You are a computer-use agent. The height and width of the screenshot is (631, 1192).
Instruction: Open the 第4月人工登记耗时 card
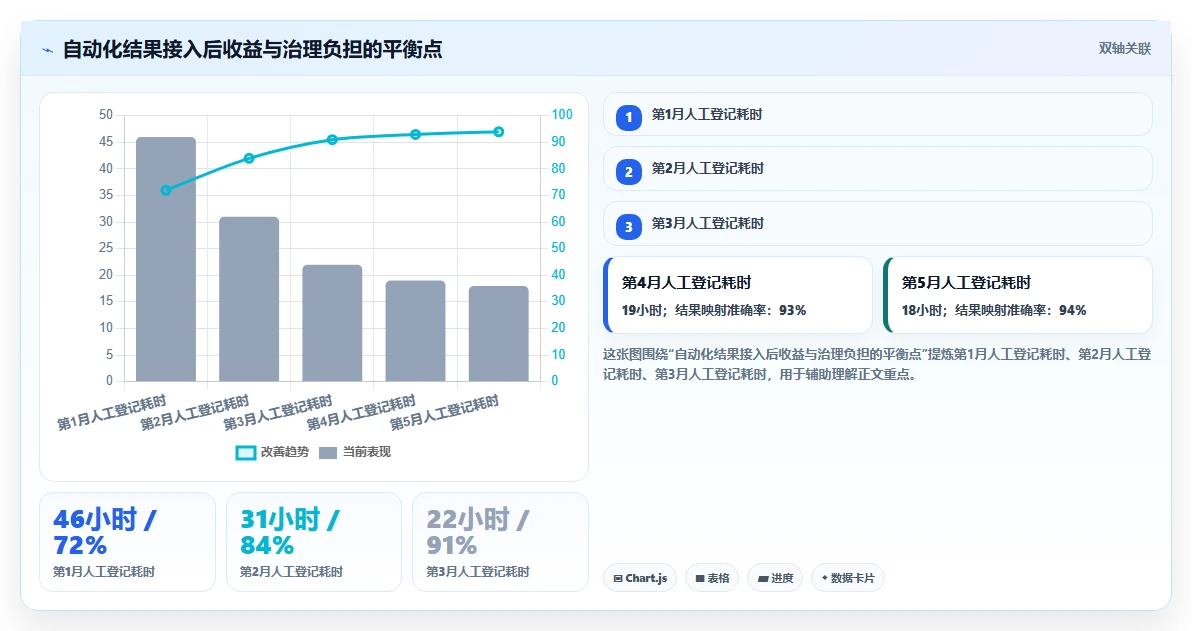click(737, 295)
